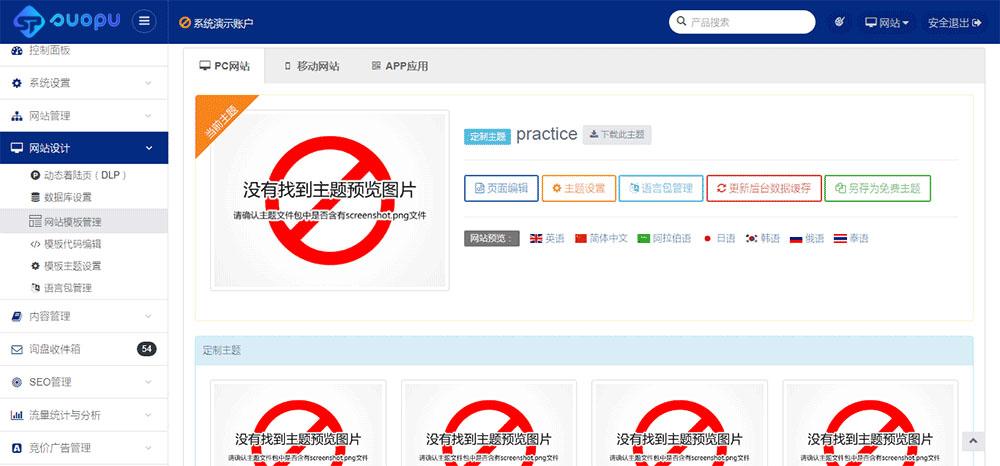Click the practice theme name

pos(547,134)
